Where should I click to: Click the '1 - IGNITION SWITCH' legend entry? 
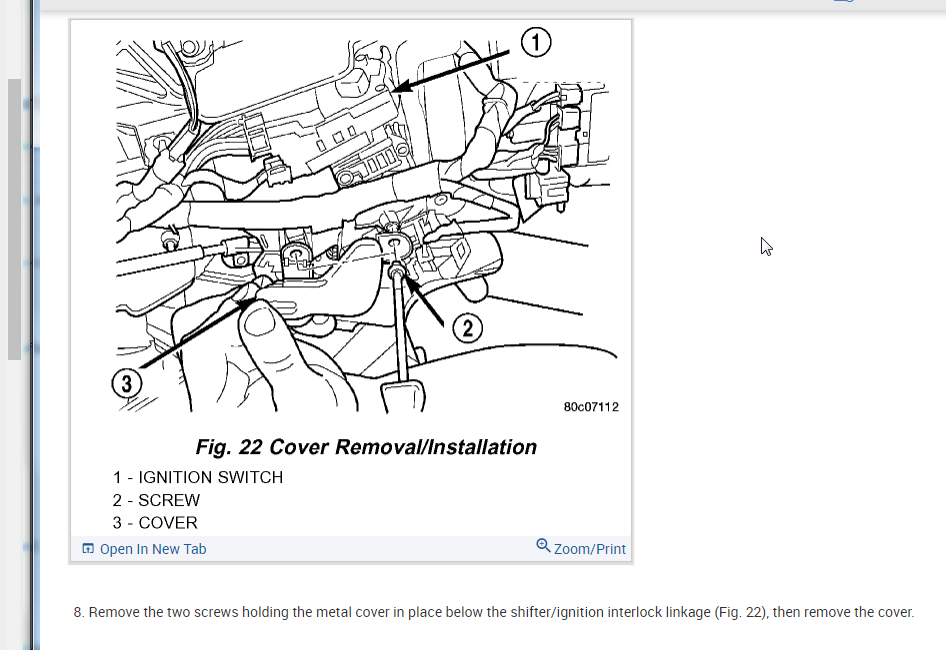198,477
